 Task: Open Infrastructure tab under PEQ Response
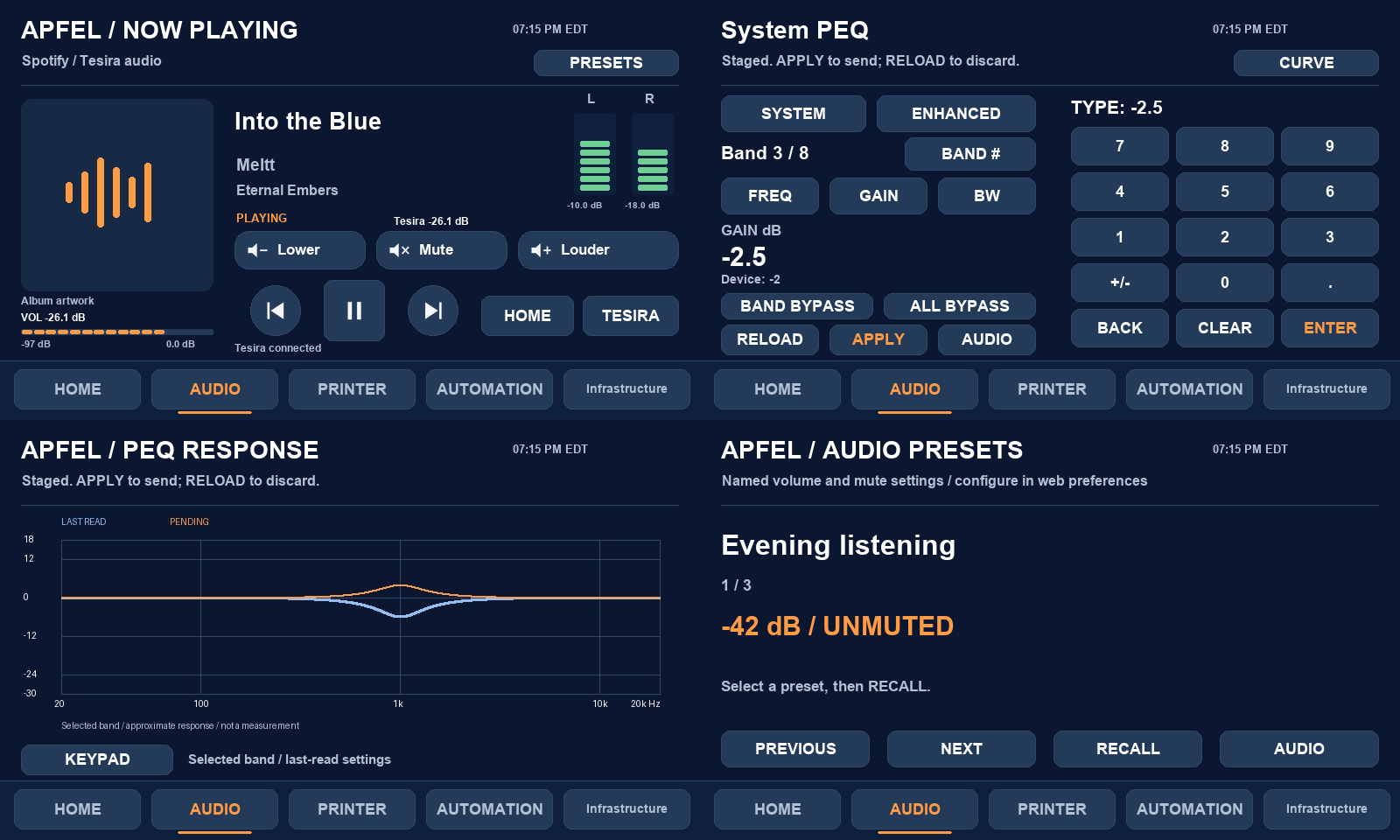coord(626,809)
